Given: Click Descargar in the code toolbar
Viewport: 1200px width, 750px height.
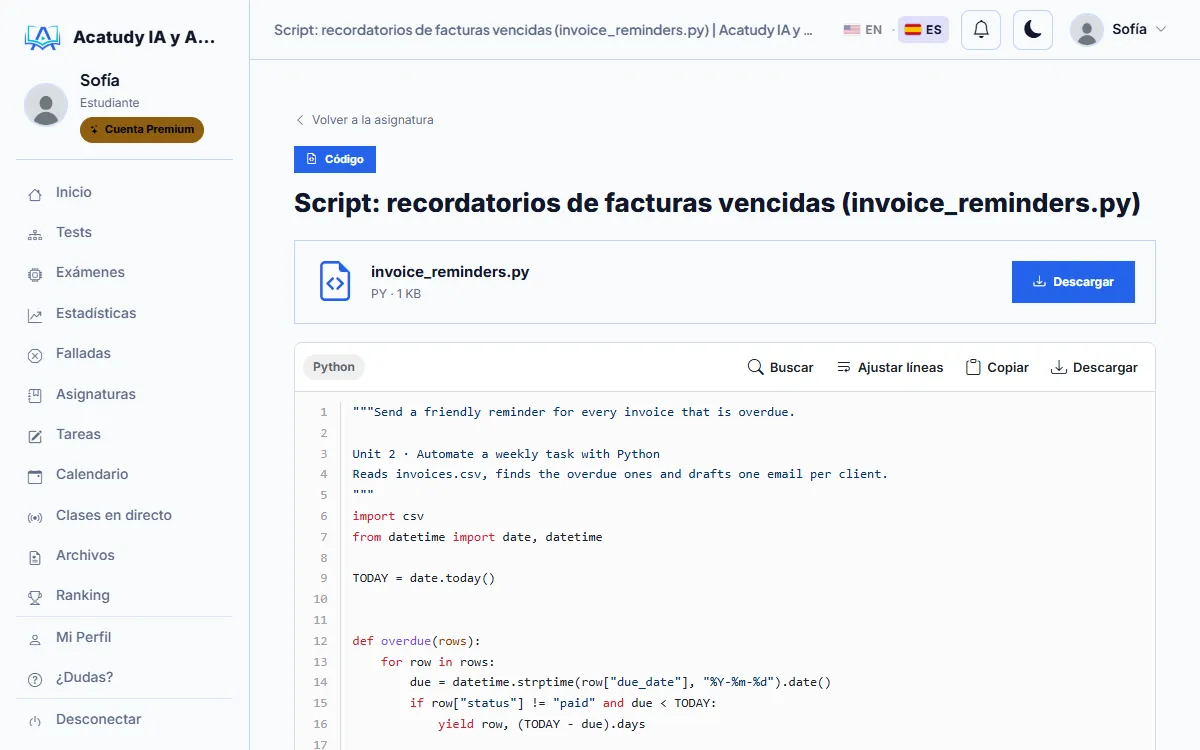Looking at the screenshot, I should (1094, 367).
